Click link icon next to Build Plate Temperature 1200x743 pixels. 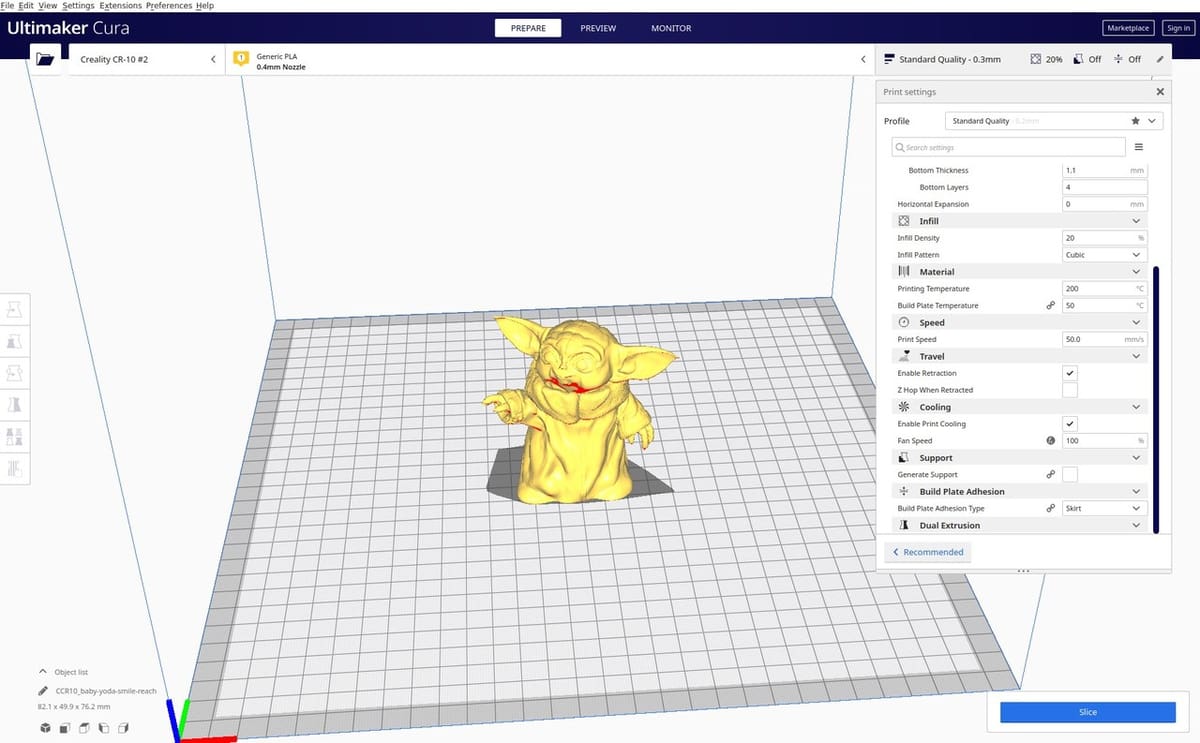pos(1050,305)
